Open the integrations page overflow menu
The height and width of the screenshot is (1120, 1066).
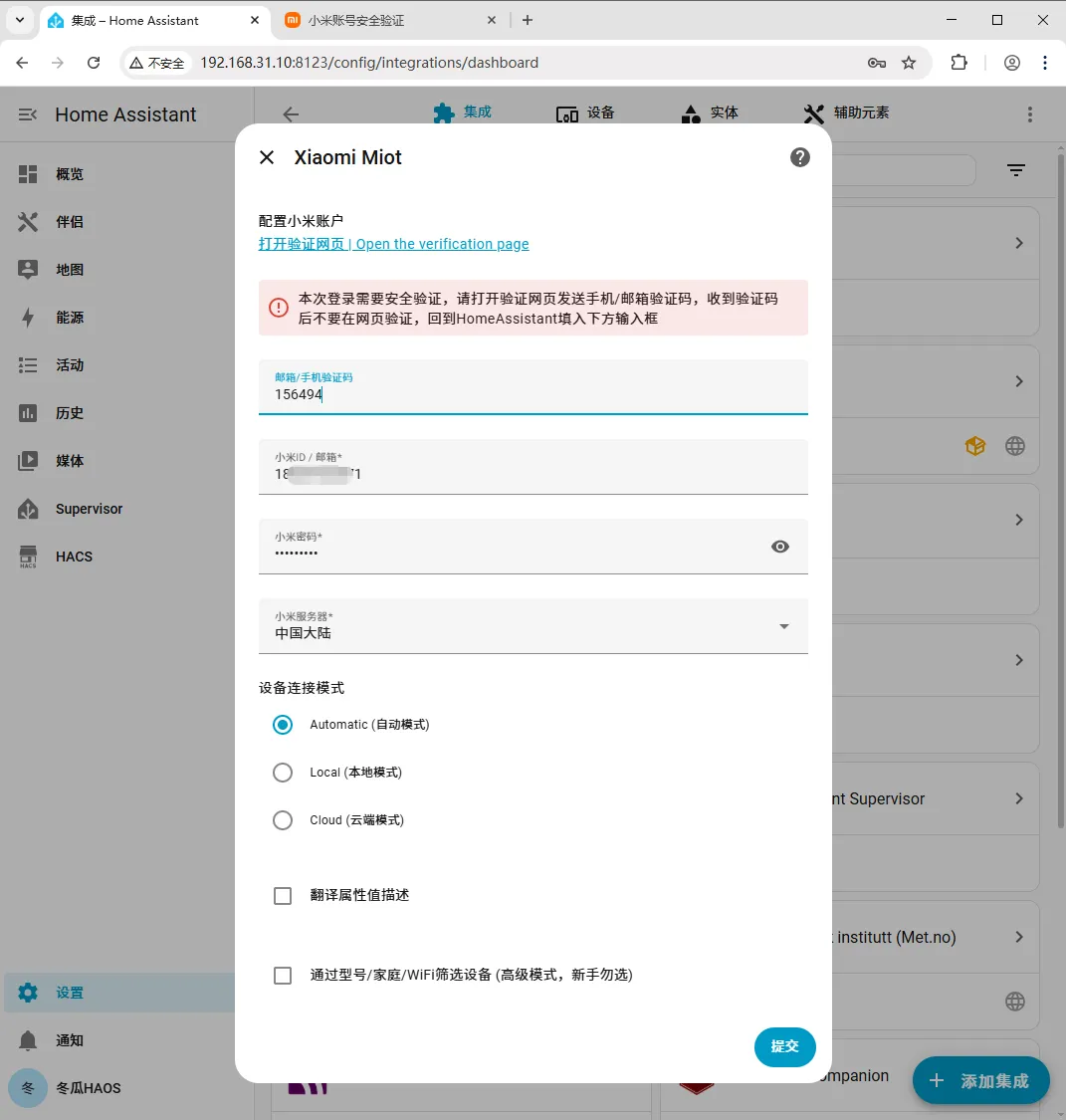tap(1029, 114)
